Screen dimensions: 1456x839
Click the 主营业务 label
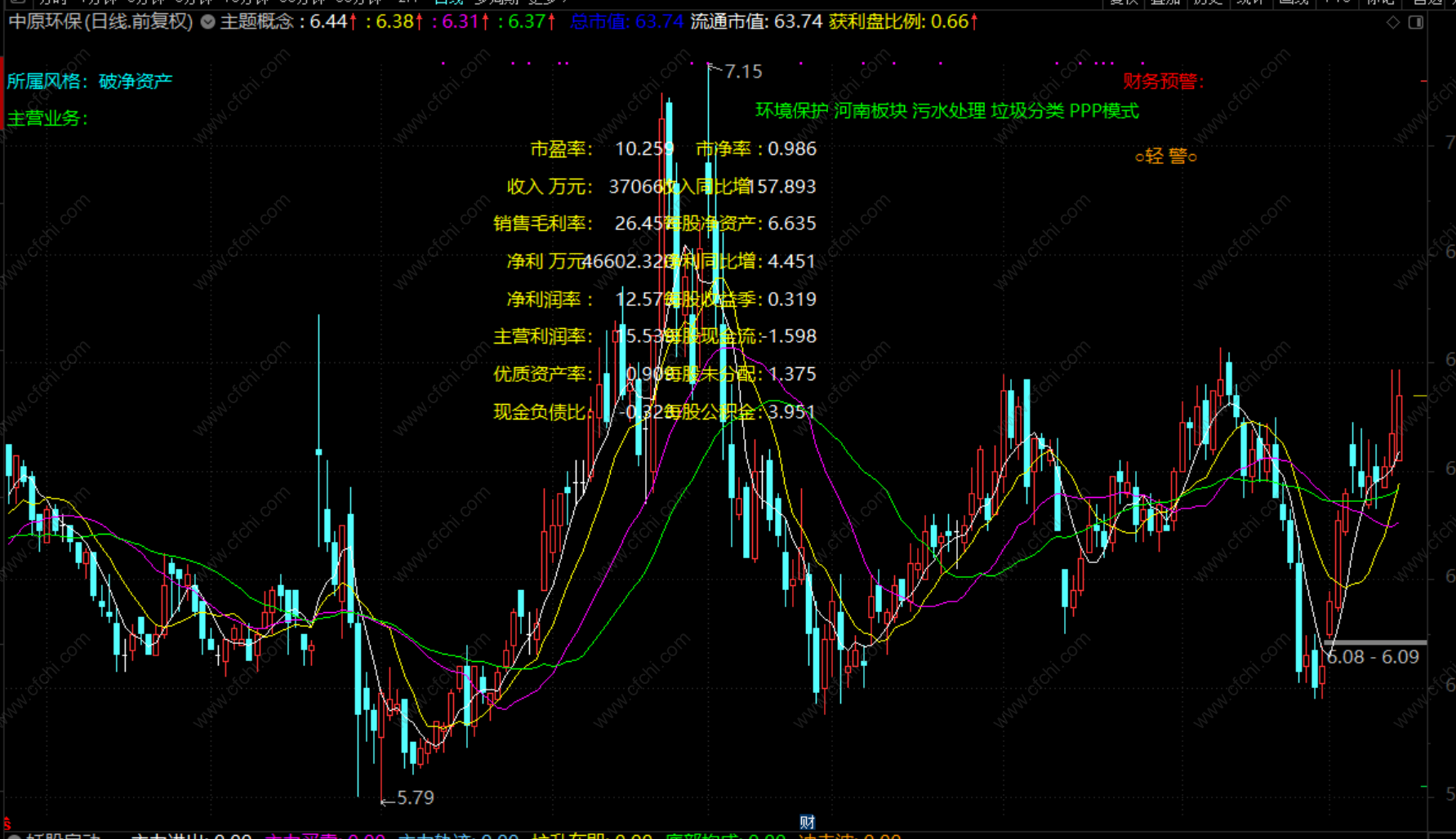(47, 118)
